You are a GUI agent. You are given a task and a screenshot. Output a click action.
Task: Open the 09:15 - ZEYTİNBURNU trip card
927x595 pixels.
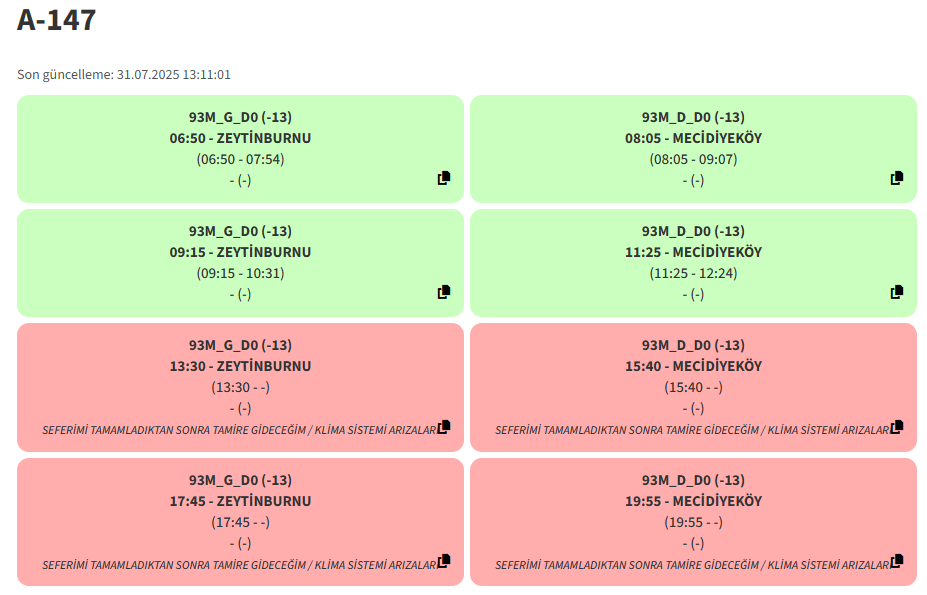pyautogui.click(x=241, y=263)
